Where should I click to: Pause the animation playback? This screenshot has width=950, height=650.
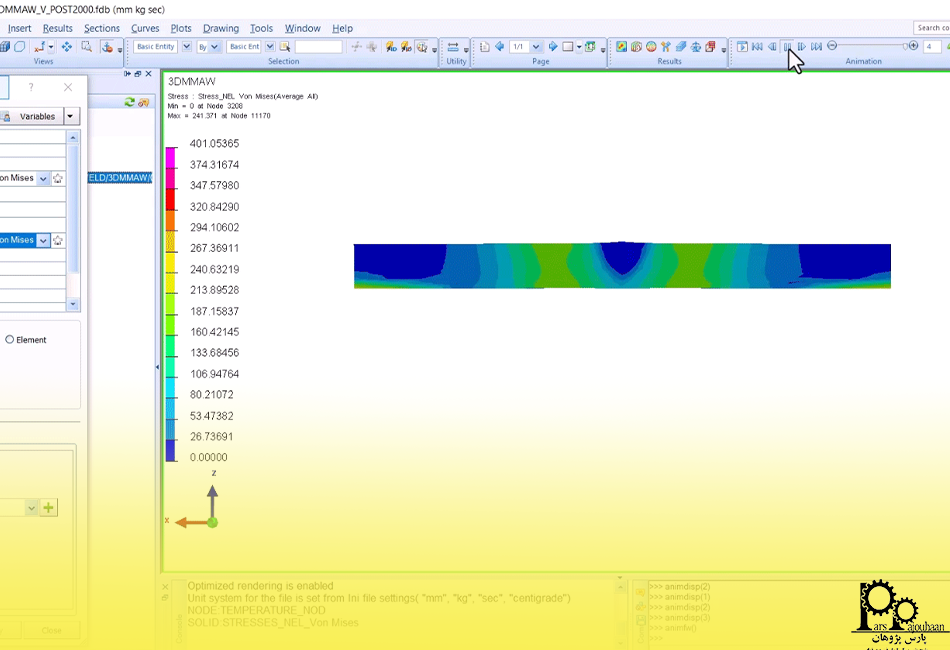(787, 47)
